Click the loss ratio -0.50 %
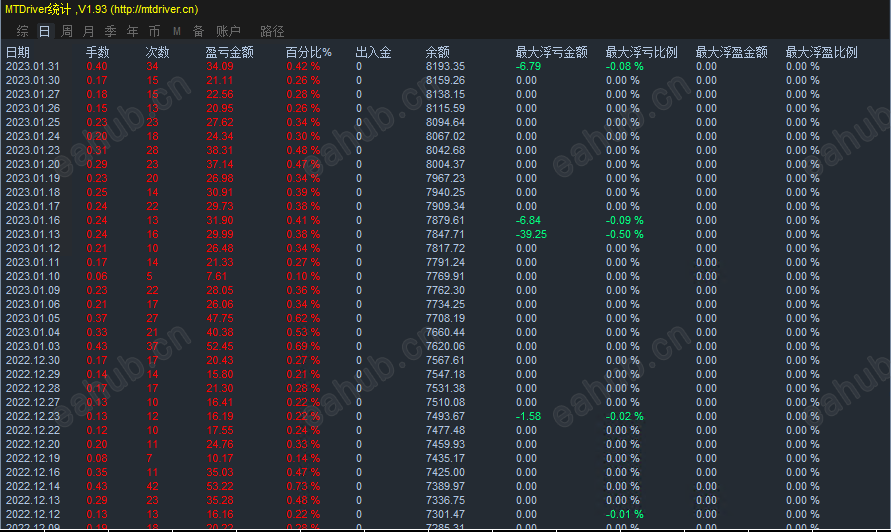The height and width of the screenshot is (532, 891). [624, 234]
